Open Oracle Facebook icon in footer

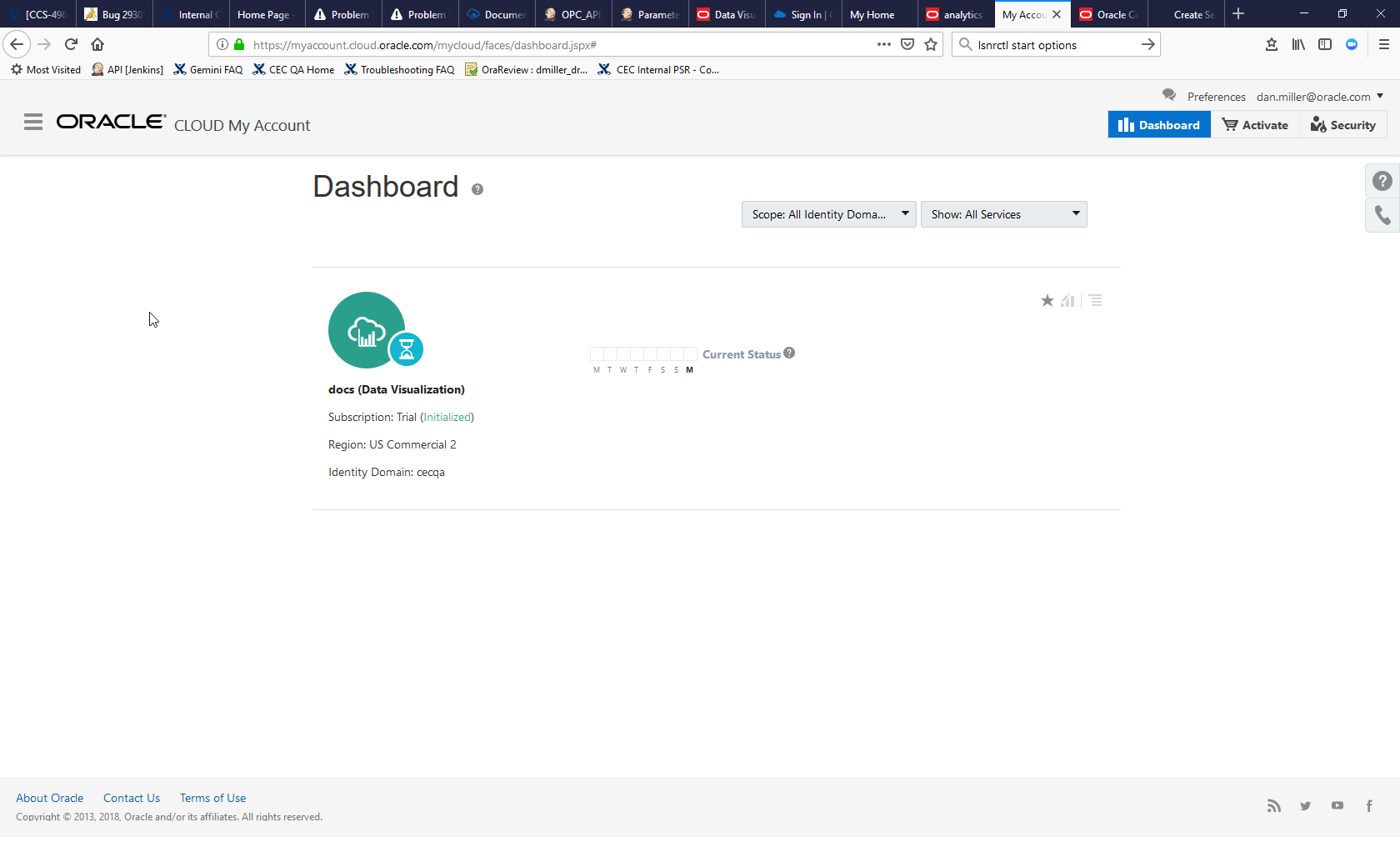1369,805
